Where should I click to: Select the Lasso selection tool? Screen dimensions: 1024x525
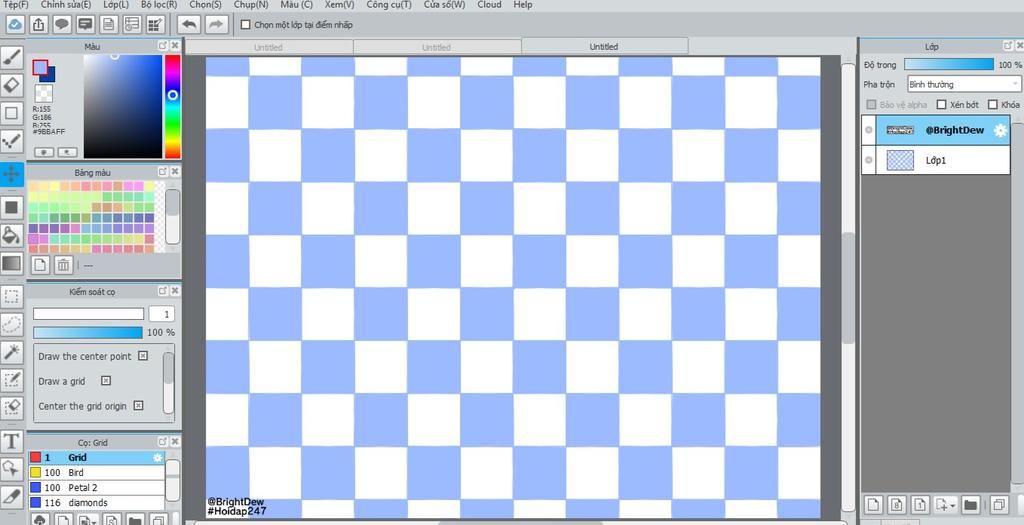(11, 325)
